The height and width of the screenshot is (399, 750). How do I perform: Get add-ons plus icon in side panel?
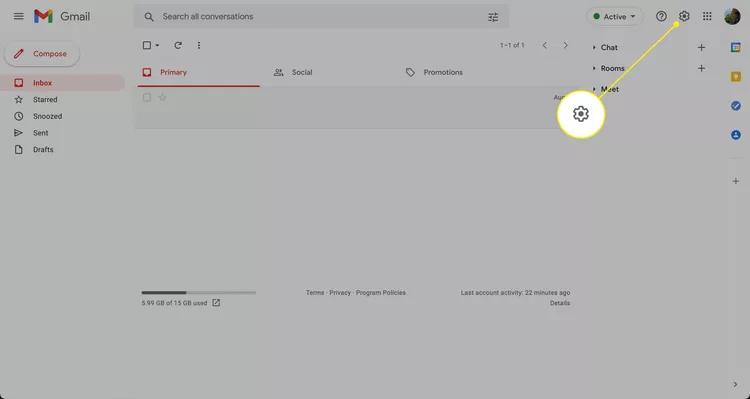pyautogui.click(x=736, y=181)
